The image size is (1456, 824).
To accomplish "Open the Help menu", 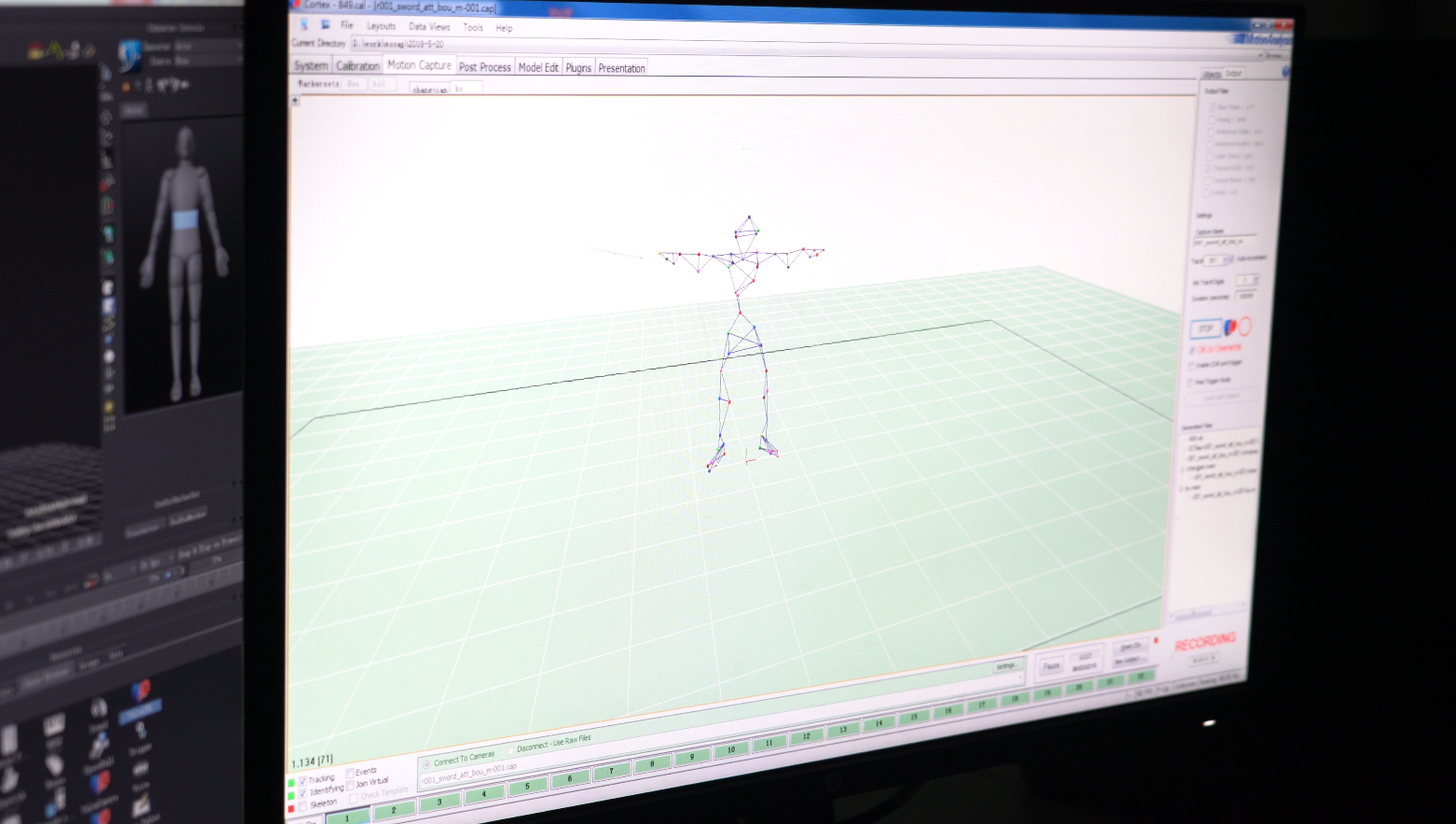I will [504, 28].
